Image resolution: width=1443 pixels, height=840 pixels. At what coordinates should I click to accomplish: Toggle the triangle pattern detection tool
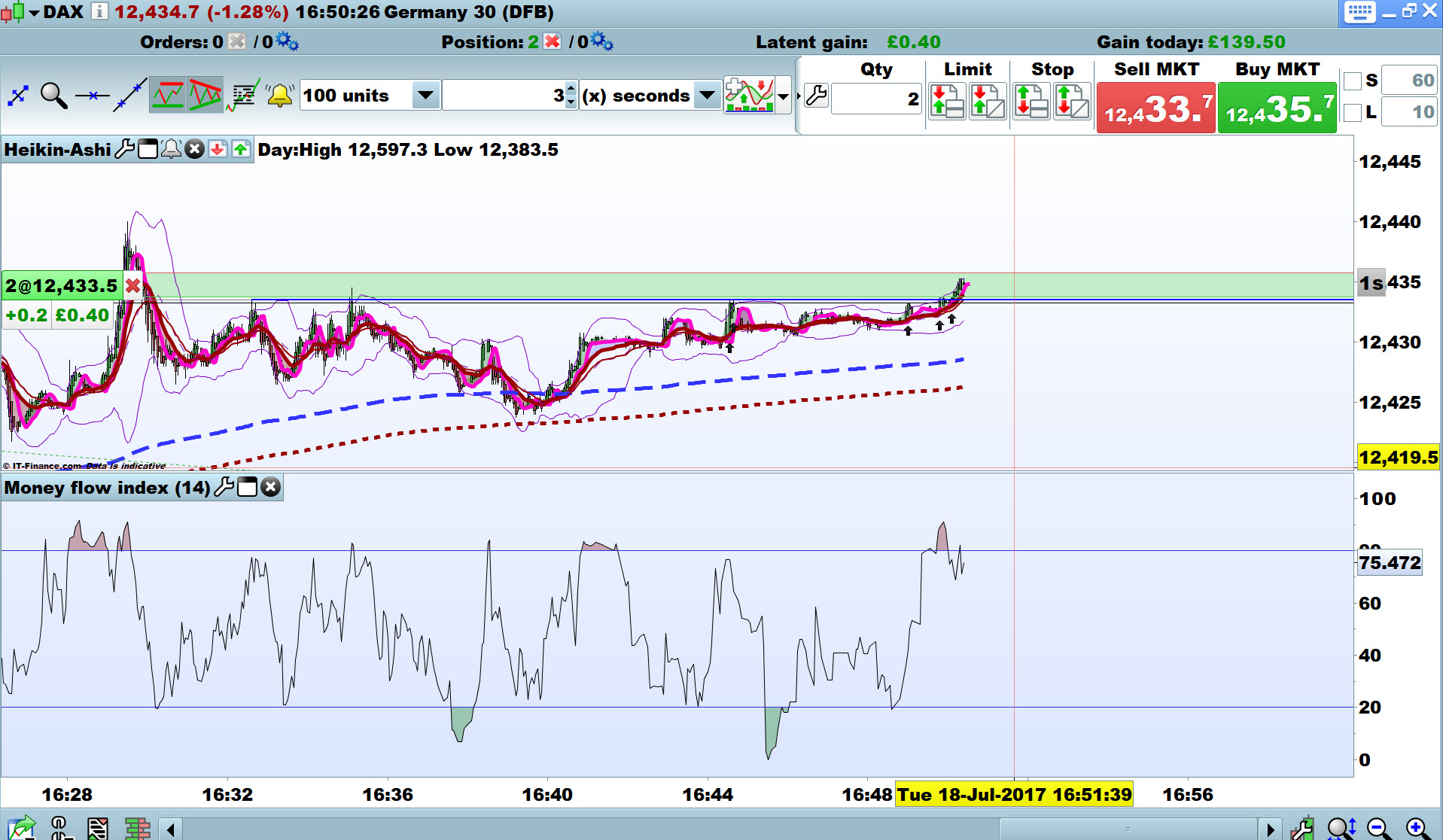pyautogui.click(x=205, y=96)
